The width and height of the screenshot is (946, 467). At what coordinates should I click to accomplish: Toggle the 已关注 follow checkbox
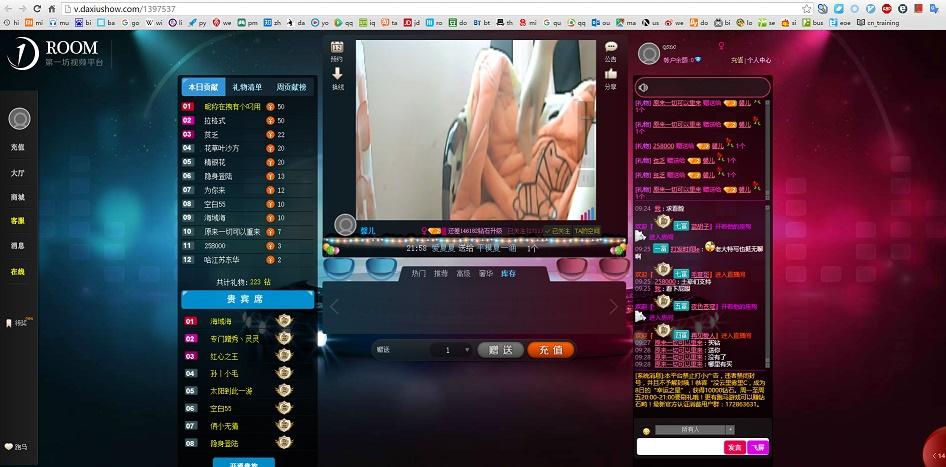557,231
